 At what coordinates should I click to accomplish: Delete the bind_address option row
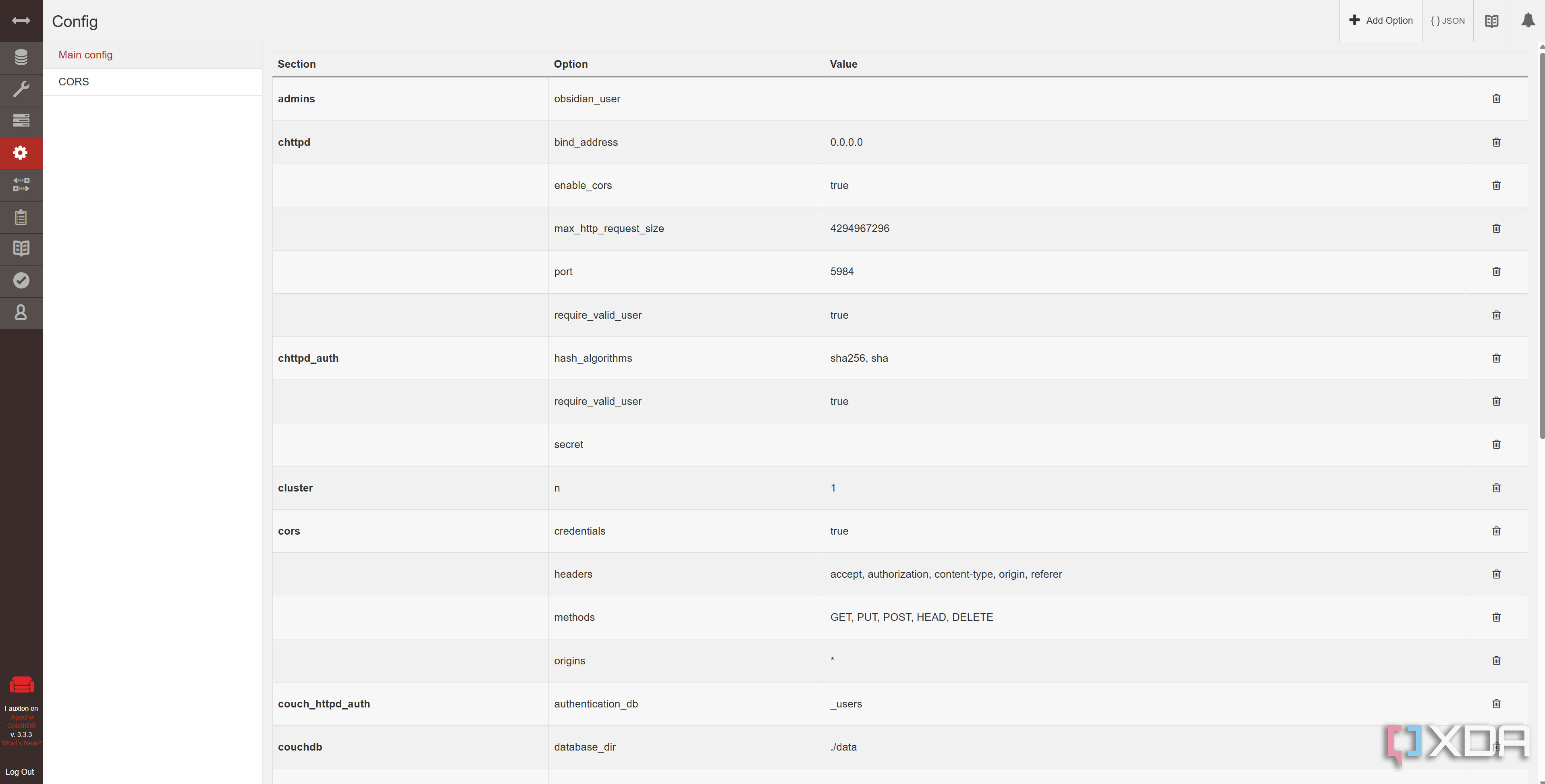pyautogui.click(x=1496, y=142)
